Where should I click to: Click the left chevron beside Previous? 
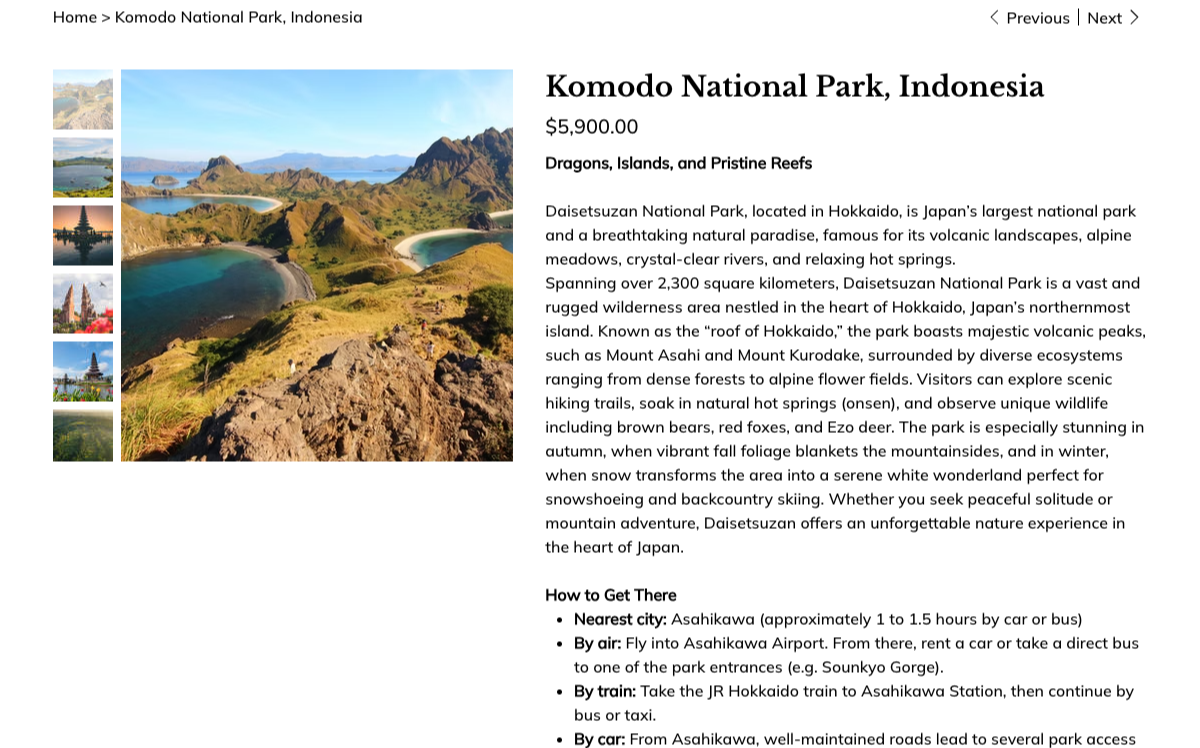(x=994, y=17)
